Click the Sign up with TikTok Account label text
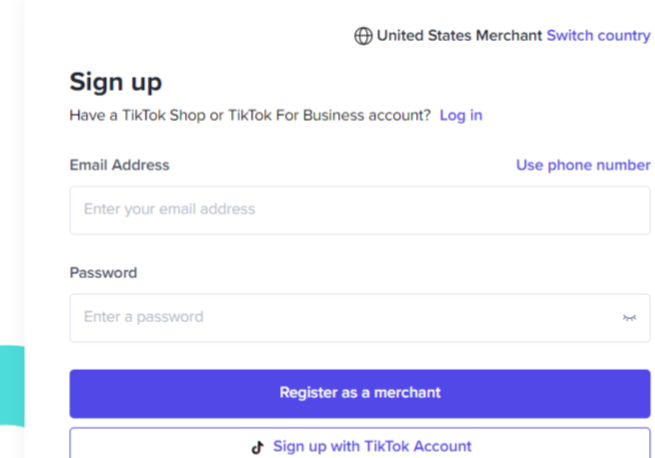Screen dimensions: 655x458 pos(372,446)
